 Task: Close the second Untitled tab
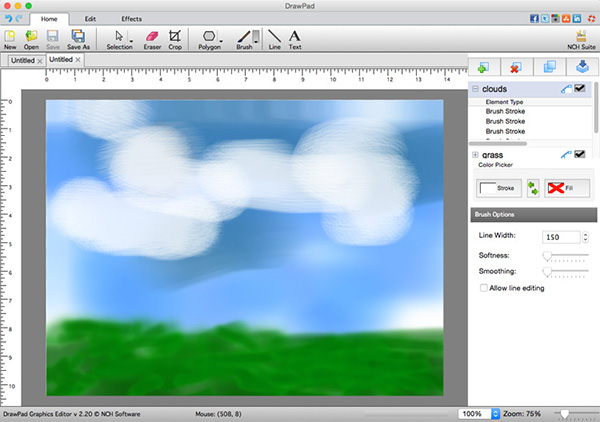tap(78, 60)
